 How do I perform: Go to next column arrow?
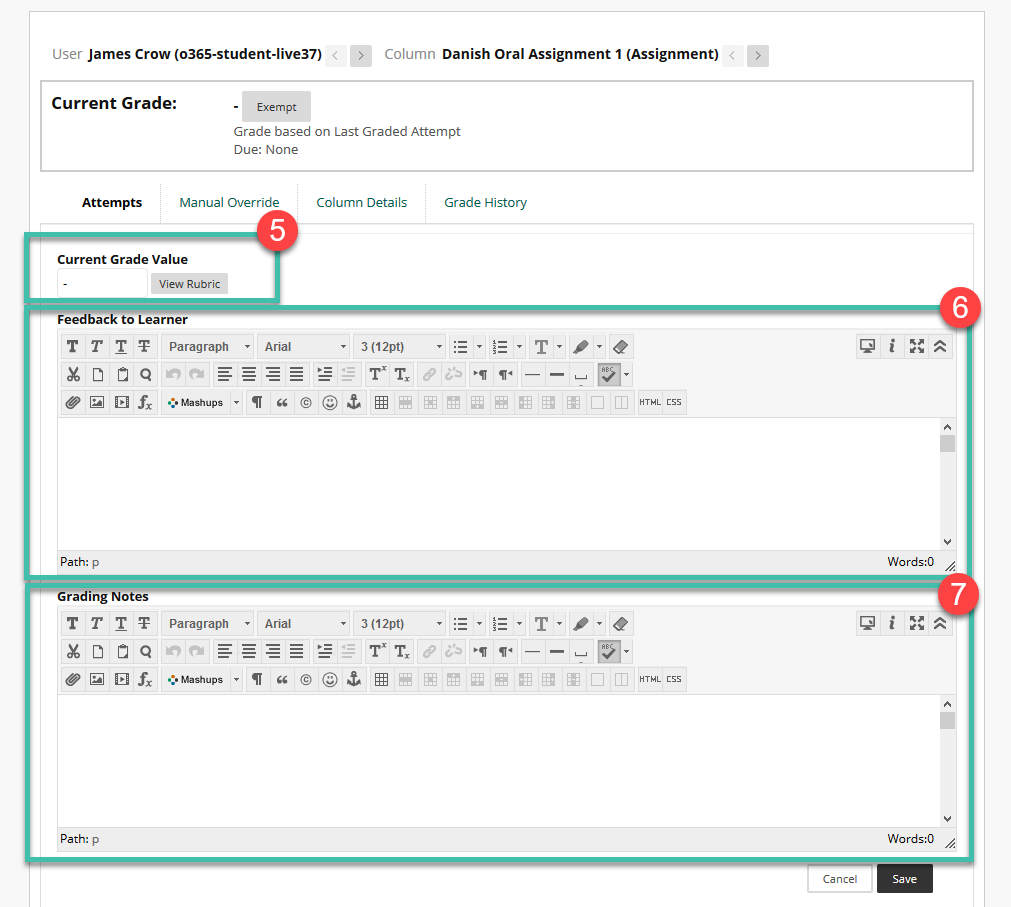758,55
